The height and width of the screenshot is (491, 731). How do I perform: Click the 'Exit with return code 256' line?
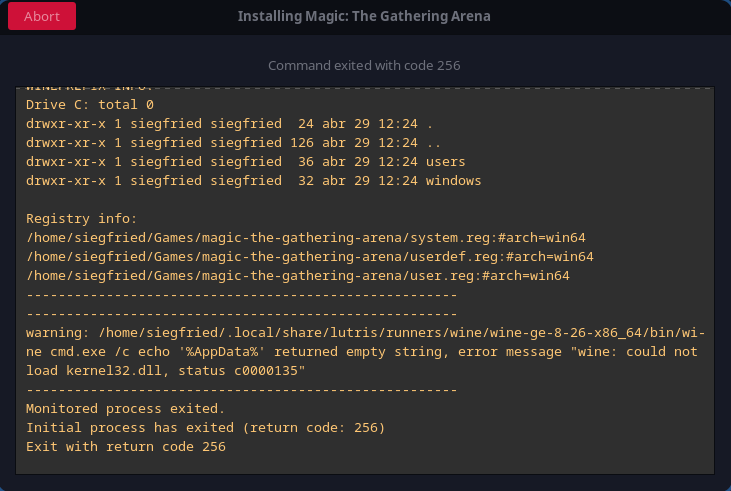click(x=126, y=447)
